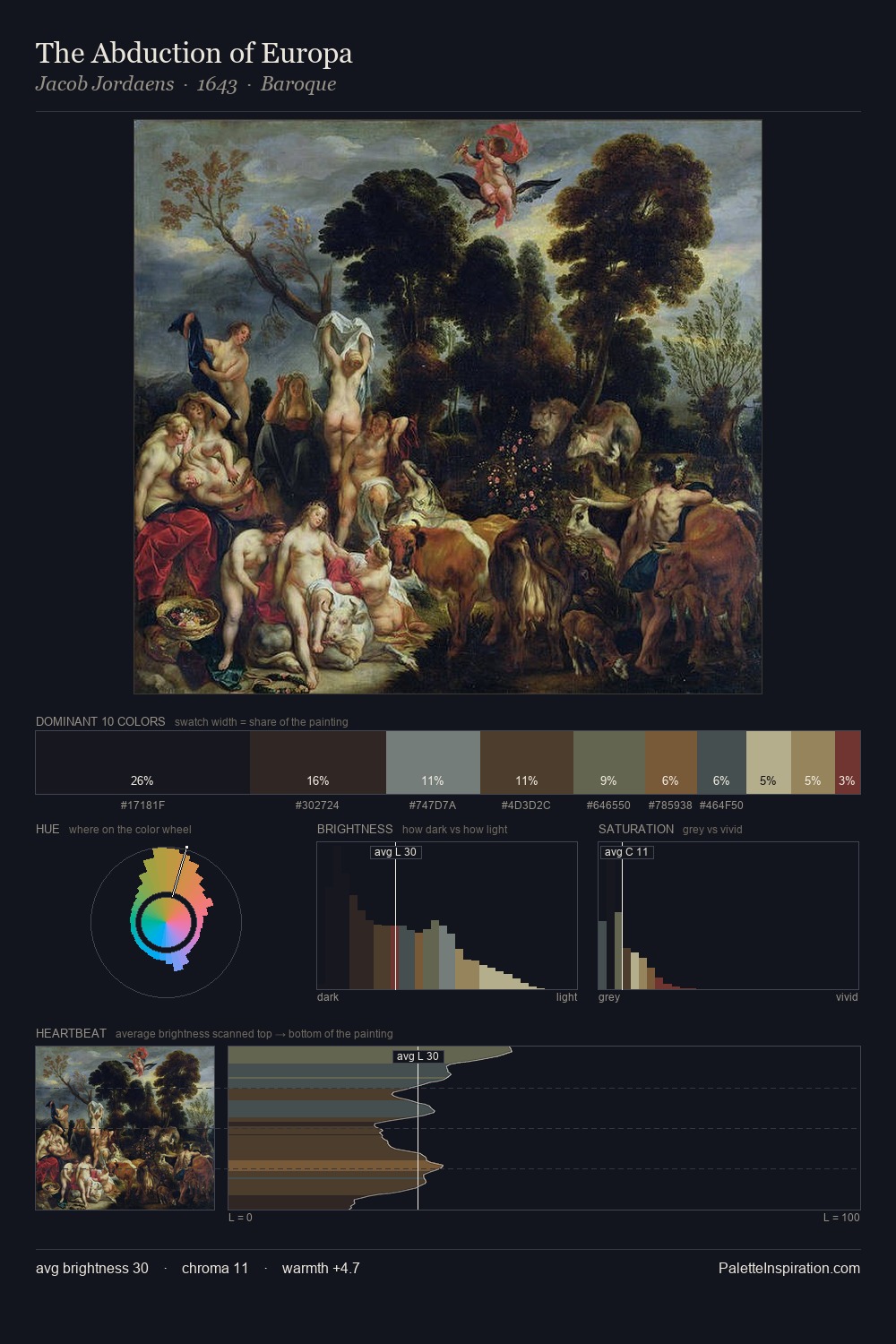Click 'where on the color wheel' caption
Screen dimensions: 896x1344
pos(130,830)
